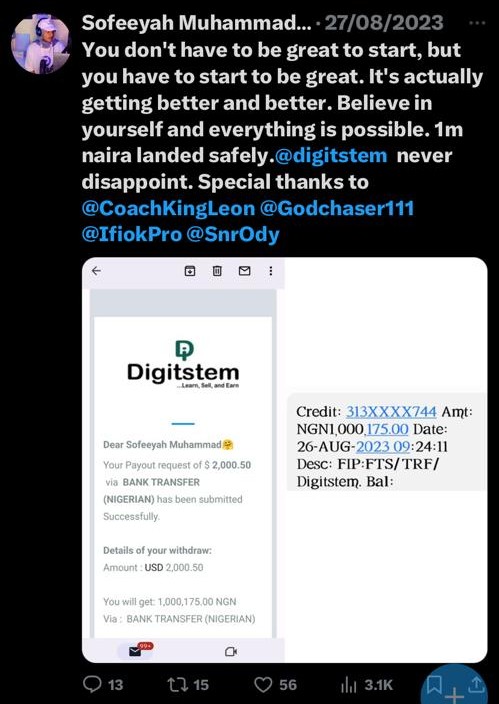This screenshot has width=499, height=704.
Task: Open the @IfiokPro mention
Action: click(x=132, y=234)
